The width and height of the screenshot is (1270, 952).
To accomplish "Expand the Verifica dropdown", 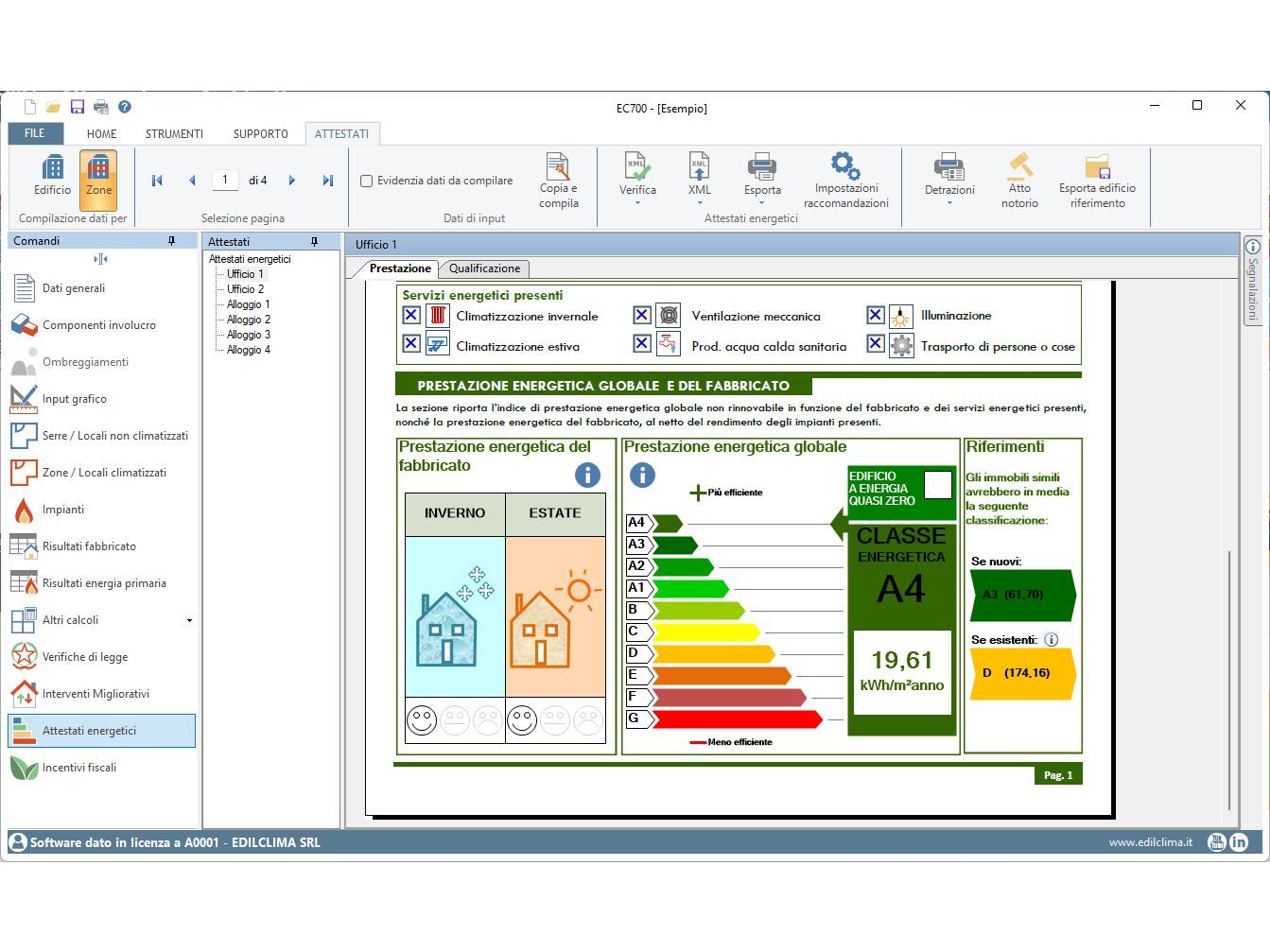I will pyautogui.click(x=637, y=202).
